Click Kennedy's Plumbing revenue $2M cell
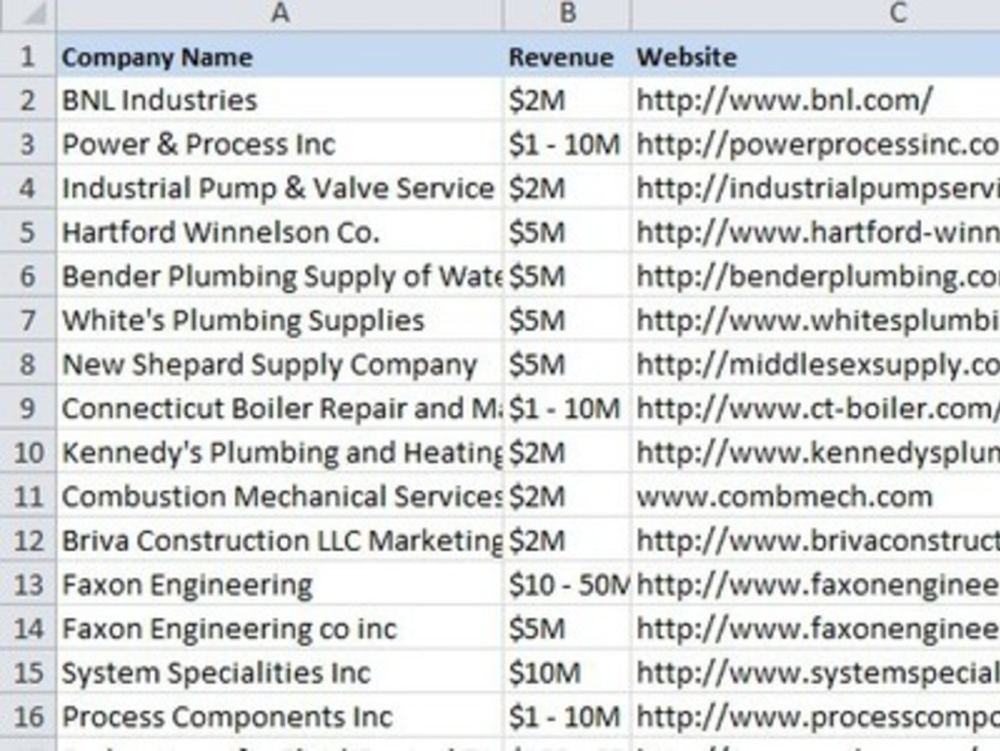1000x751 pixels. tap(567, 452)
